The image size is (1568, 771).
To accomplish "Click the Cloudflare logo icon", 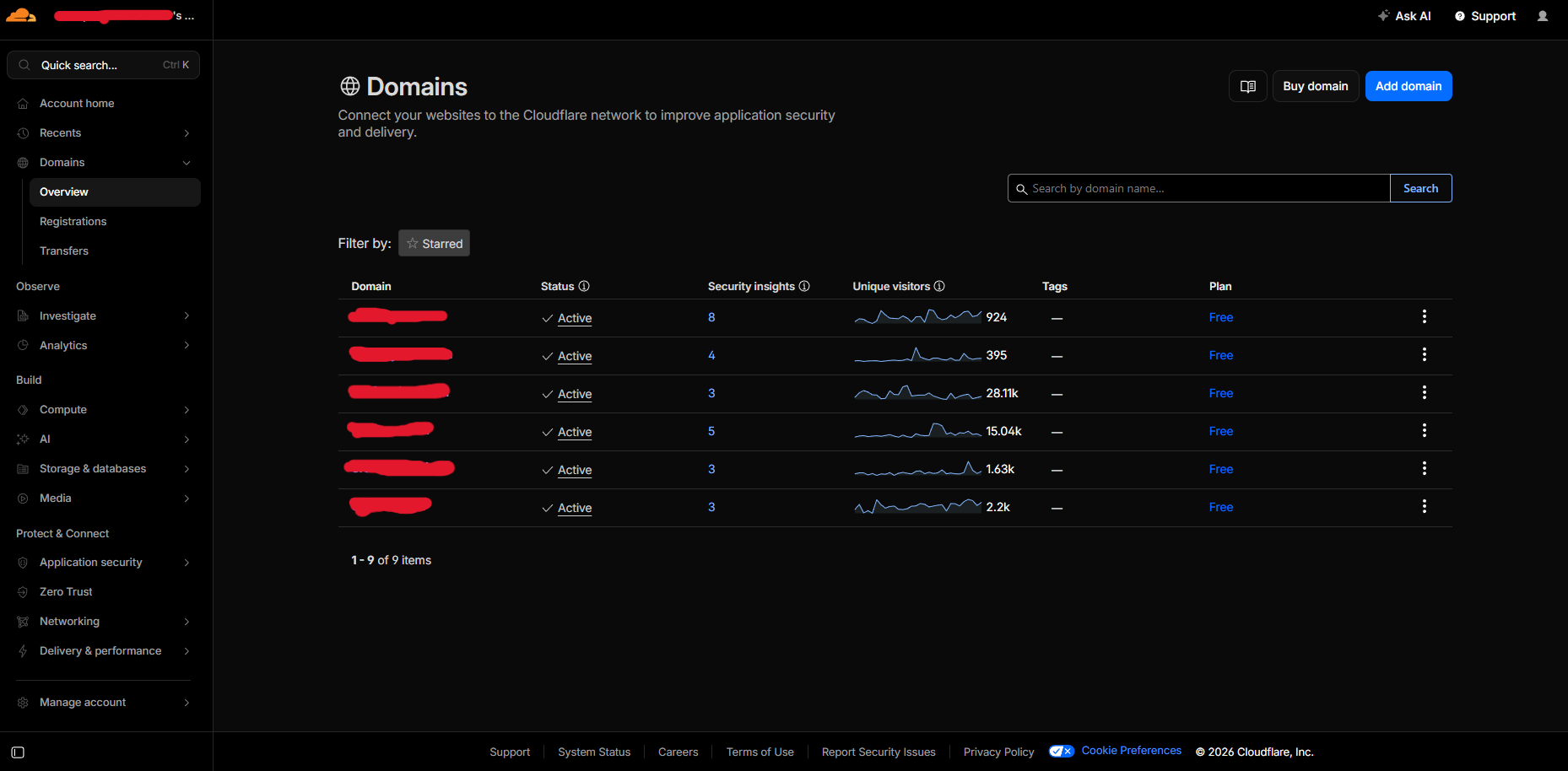I will coord(21,15).
